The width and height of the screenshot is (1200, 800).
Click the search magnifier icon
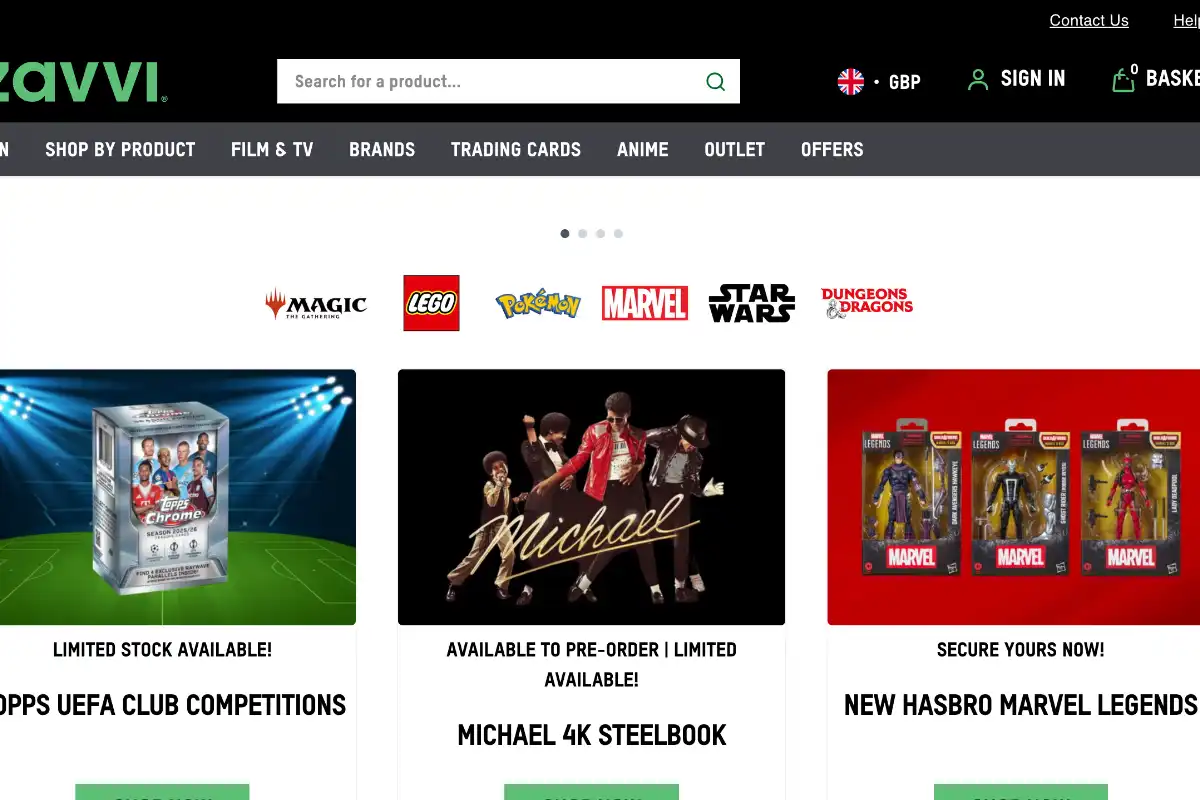pyautogui.click(x=715, y=82)
